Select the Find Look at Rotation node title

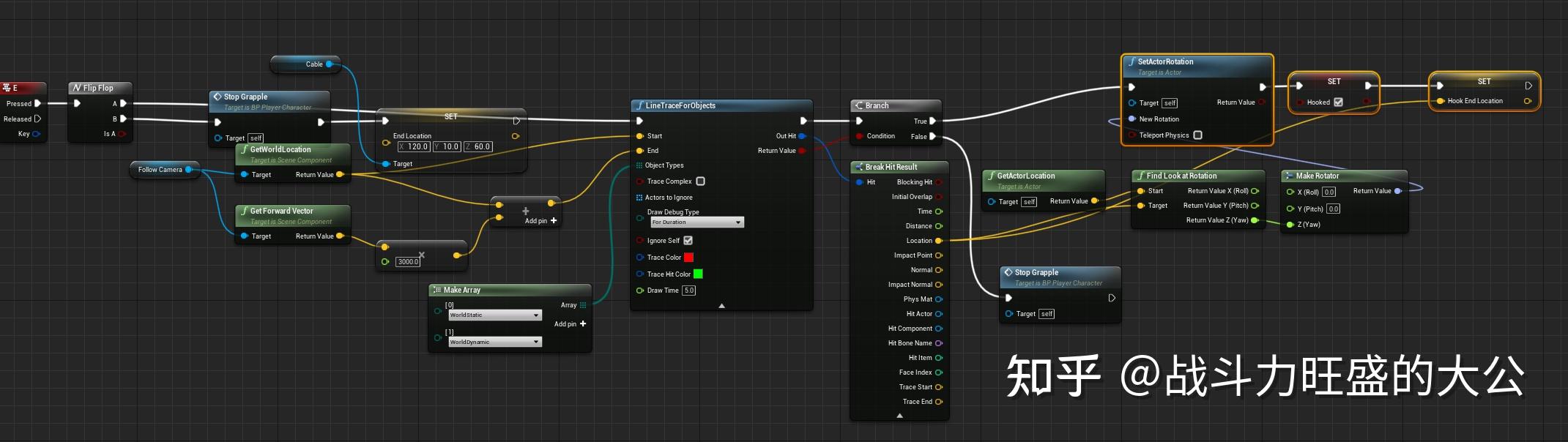click(1181, 176)
